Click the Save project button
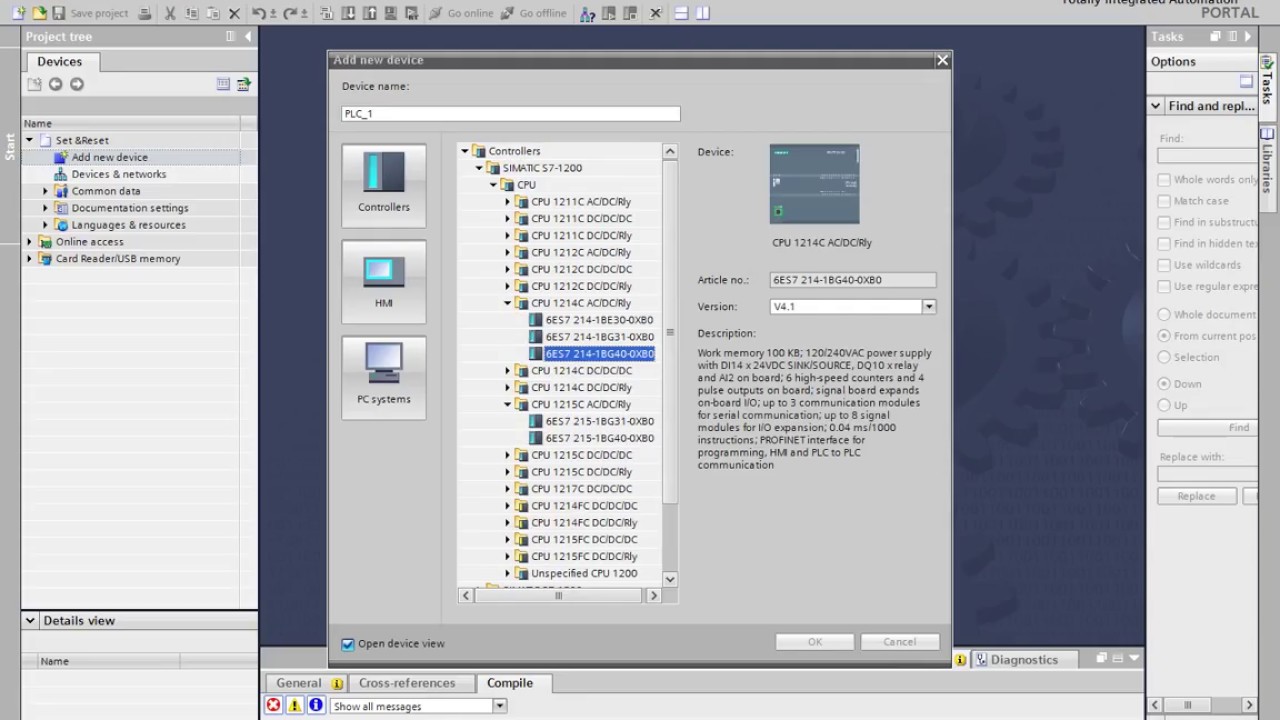Viewport: 1280px width, 720px height. 91,13
